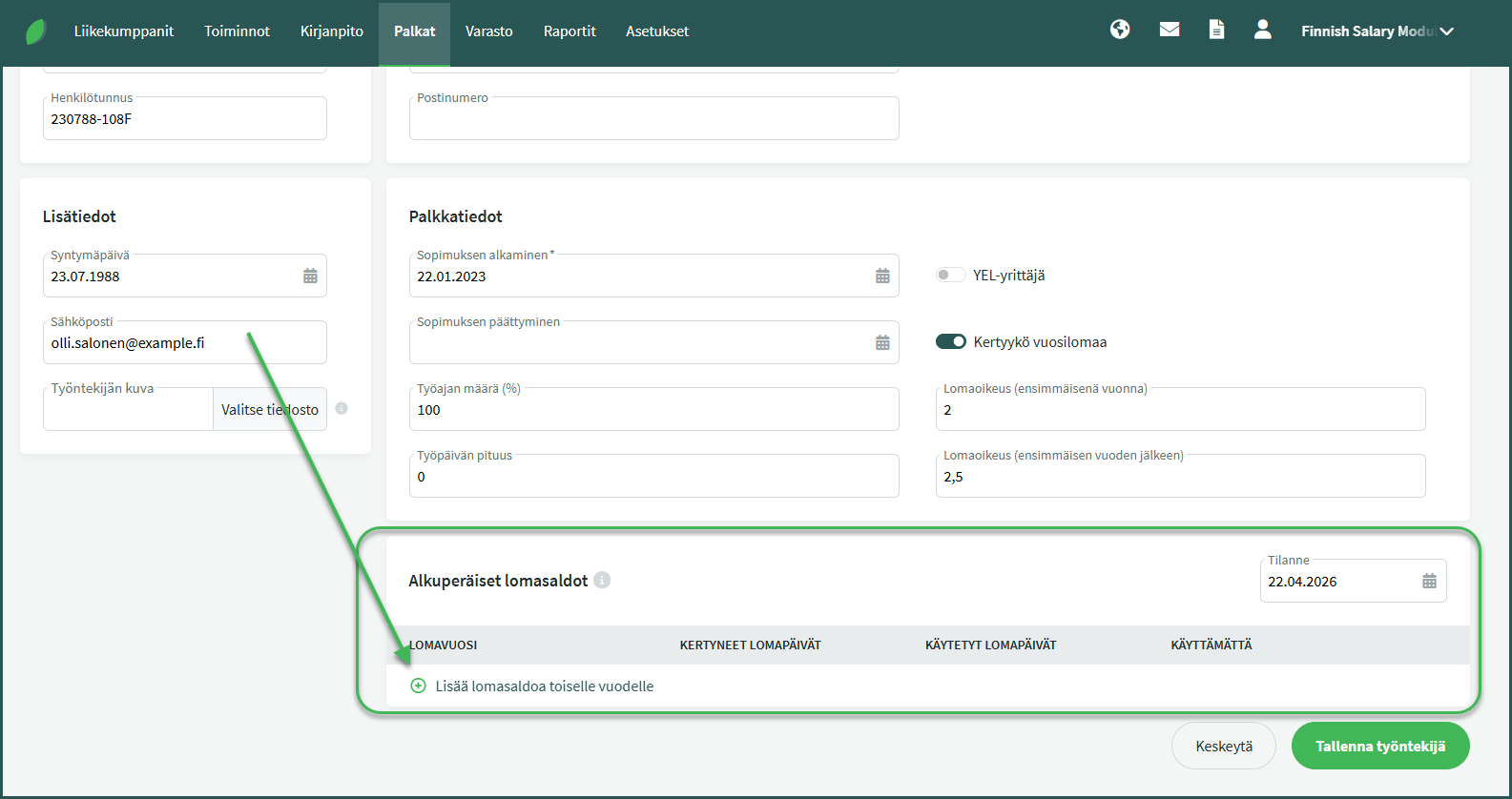Open the globe language icon
Viewport: 1512px width, 799px height.
tap(1120, 30)
